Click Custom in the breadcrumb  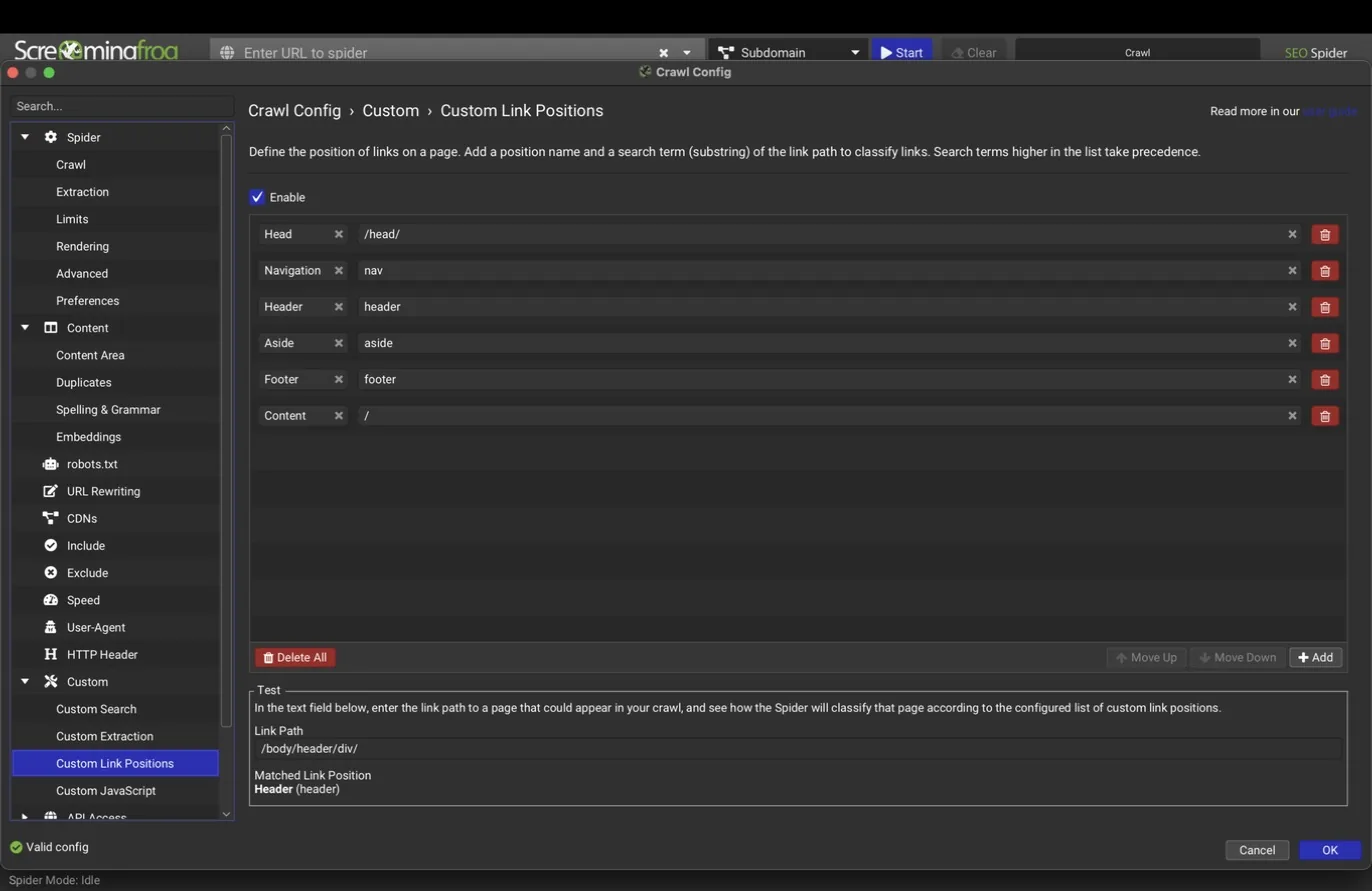tap(390, 111)
